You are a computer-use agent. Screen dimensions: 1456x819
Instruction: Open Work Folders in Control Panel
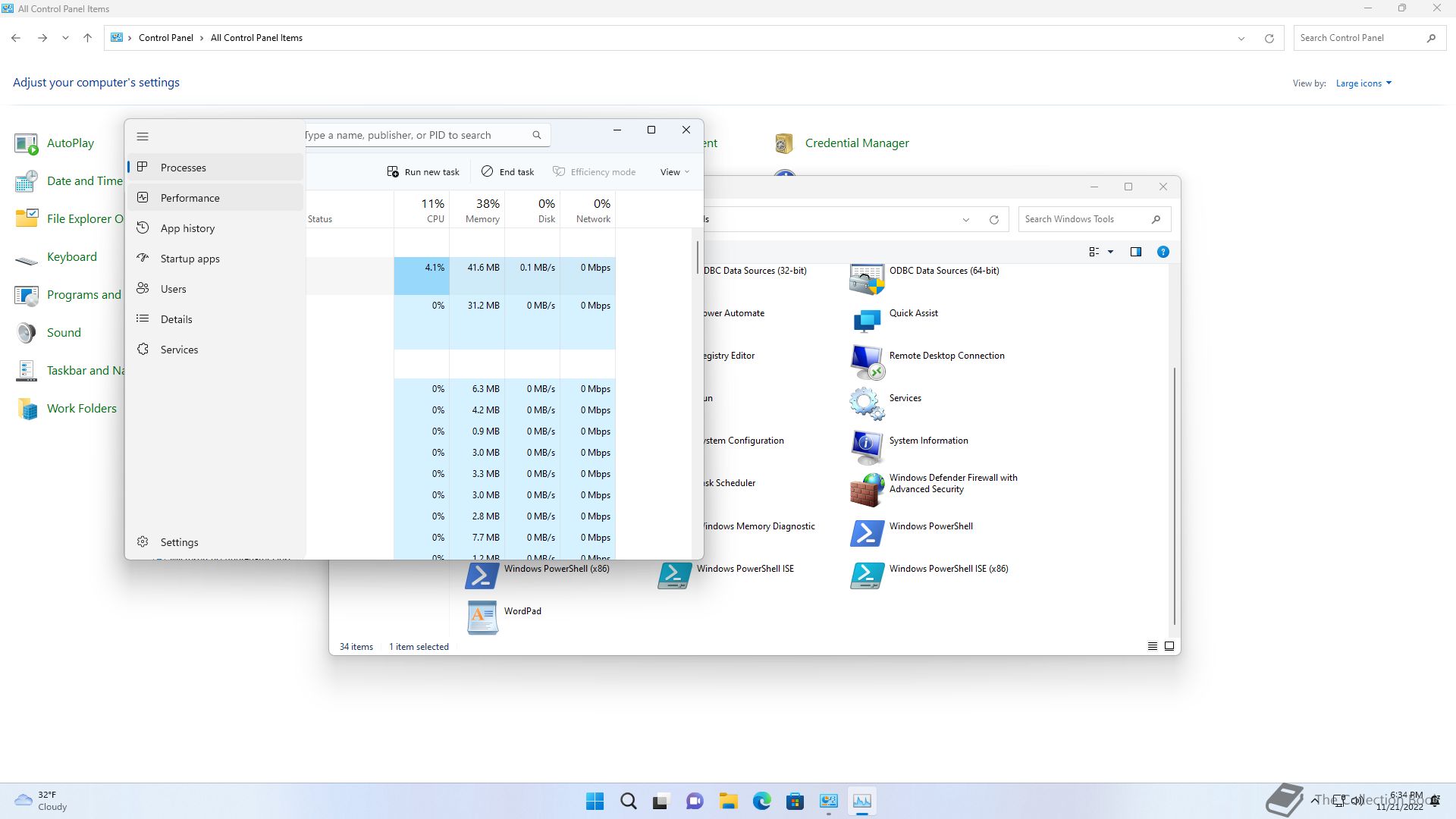point(65,409)
